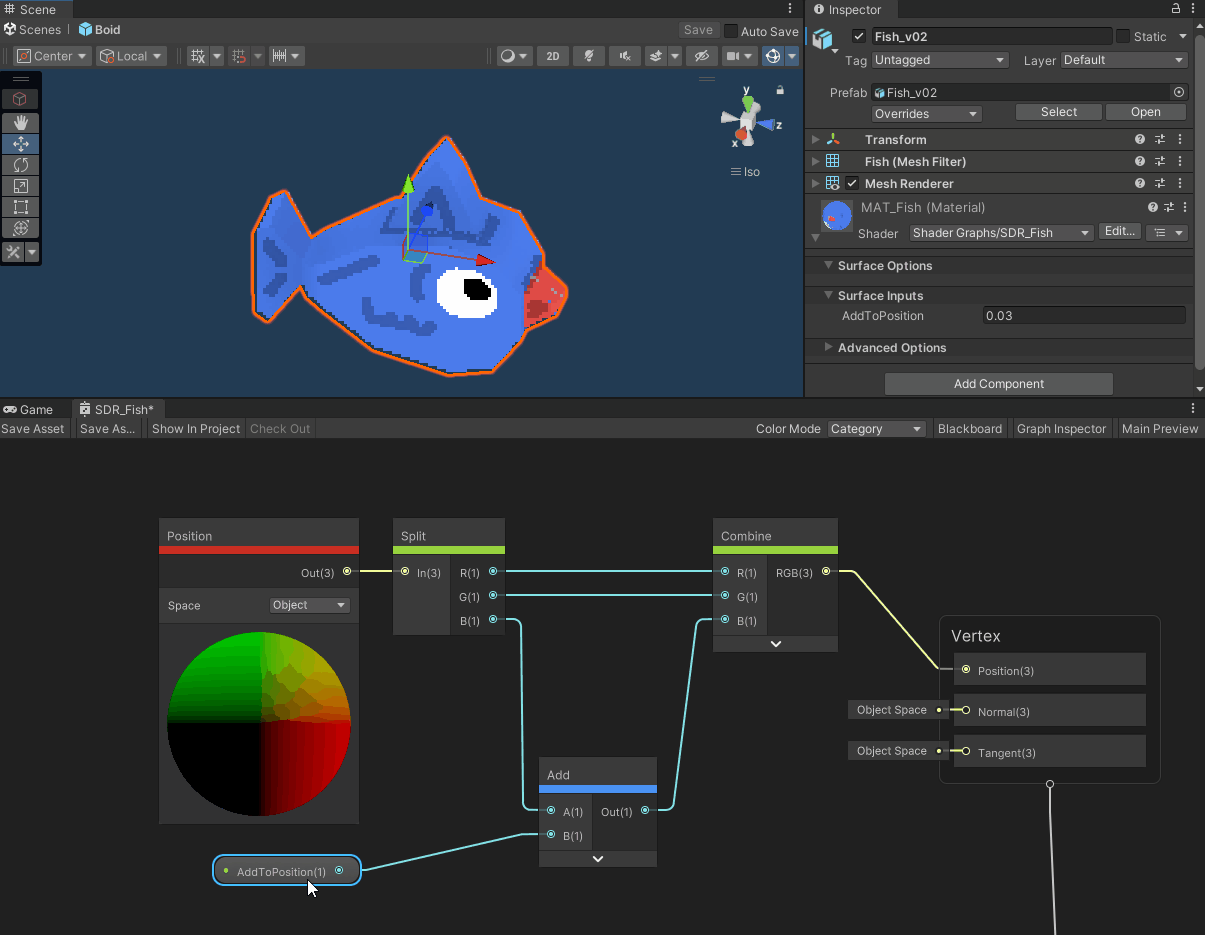Switch the Scene view to 2D mode

tap(552, 56)
